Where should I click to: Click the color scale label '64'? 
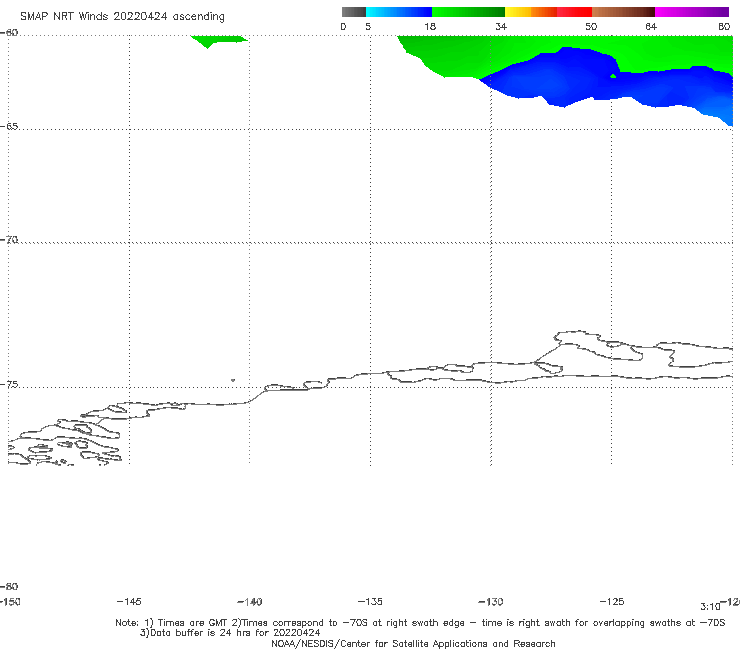pyautogui.click(x=651, y=26)
